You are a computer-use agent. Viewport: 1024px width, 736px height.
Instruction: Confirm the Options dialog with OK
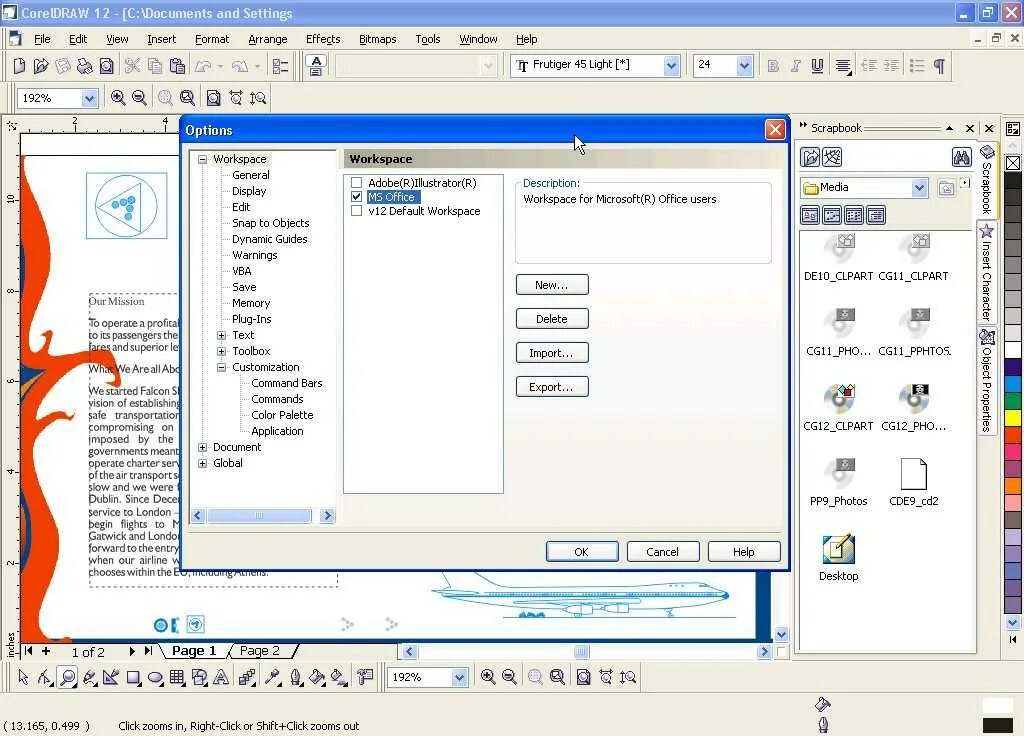coord(582,552)
